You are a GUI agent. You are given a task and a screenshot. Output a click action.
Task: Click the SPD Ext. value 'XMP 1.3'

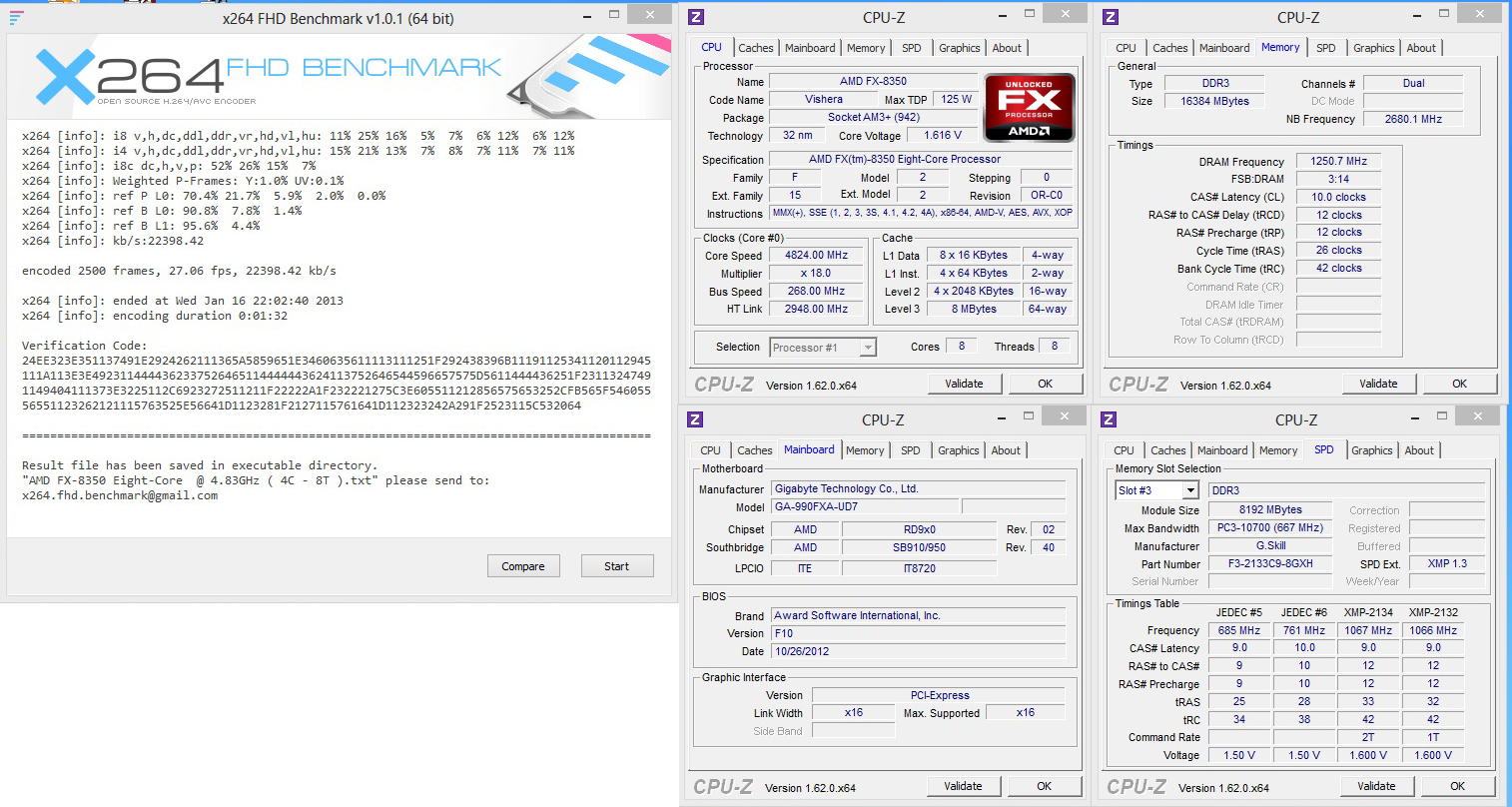1448,563
